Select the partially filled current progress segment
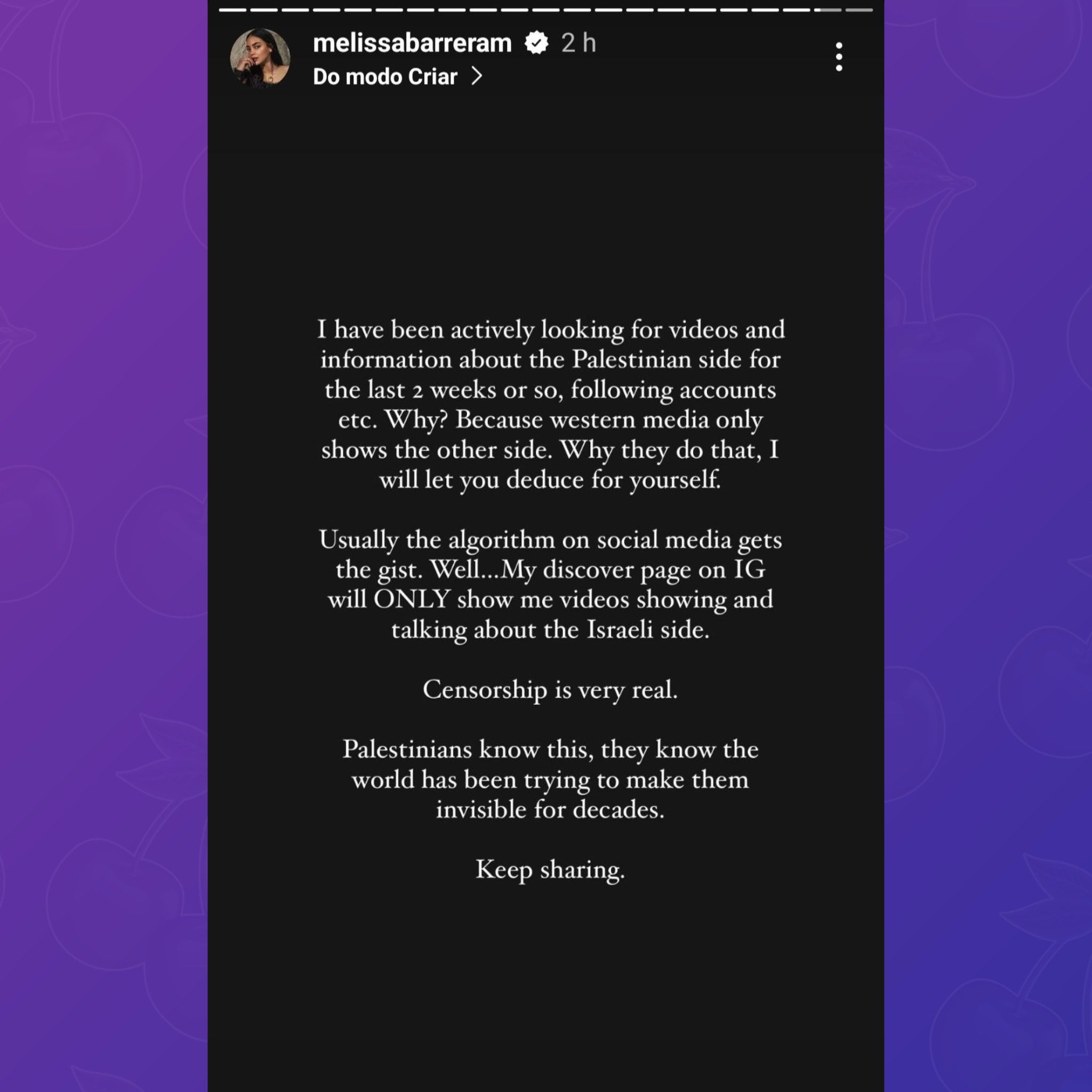Viewport: 1092px width, 1092px height. click(828, 10)
